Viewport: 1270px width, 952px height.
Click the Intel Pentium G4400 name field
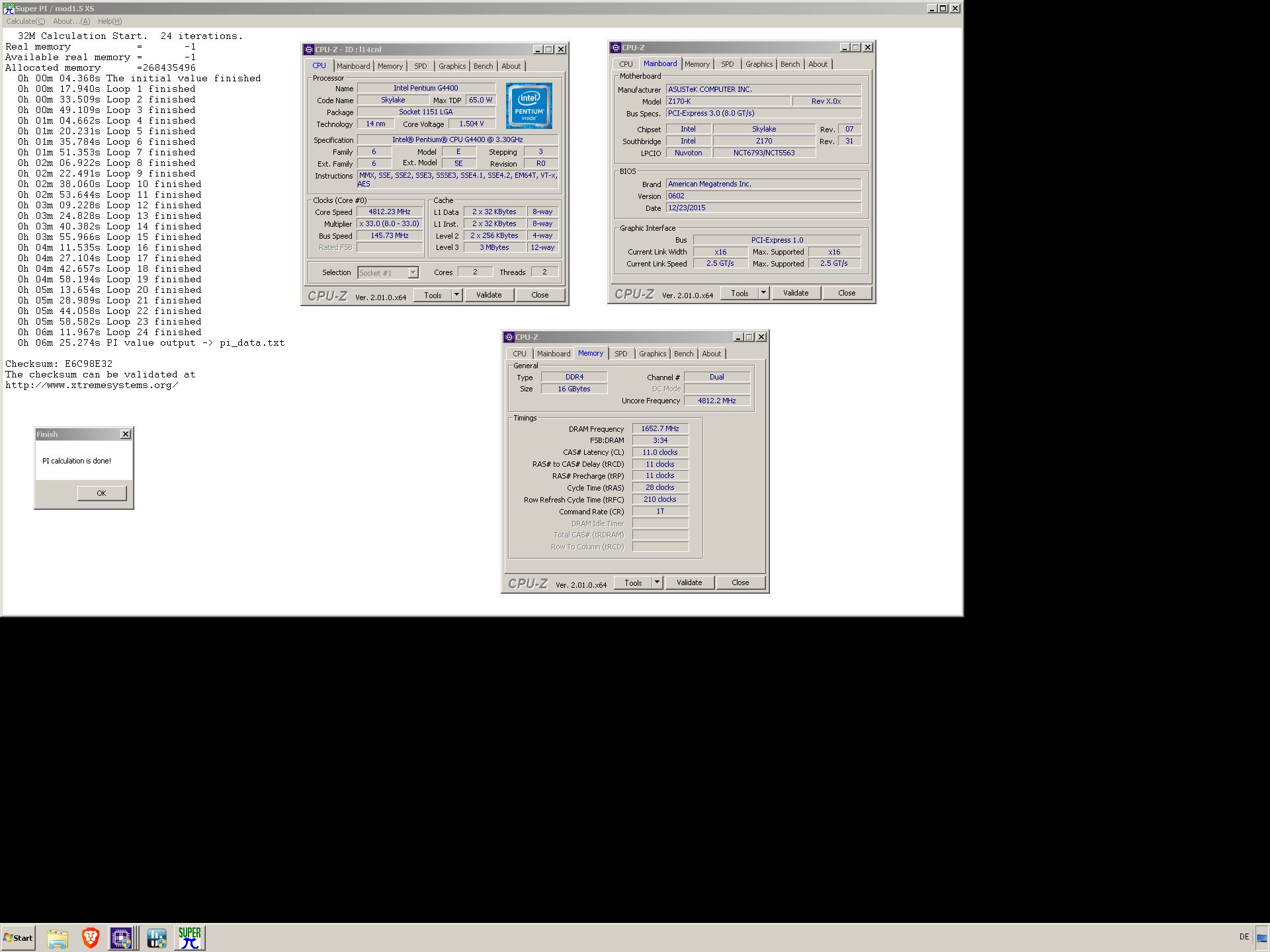coord(426,88)
